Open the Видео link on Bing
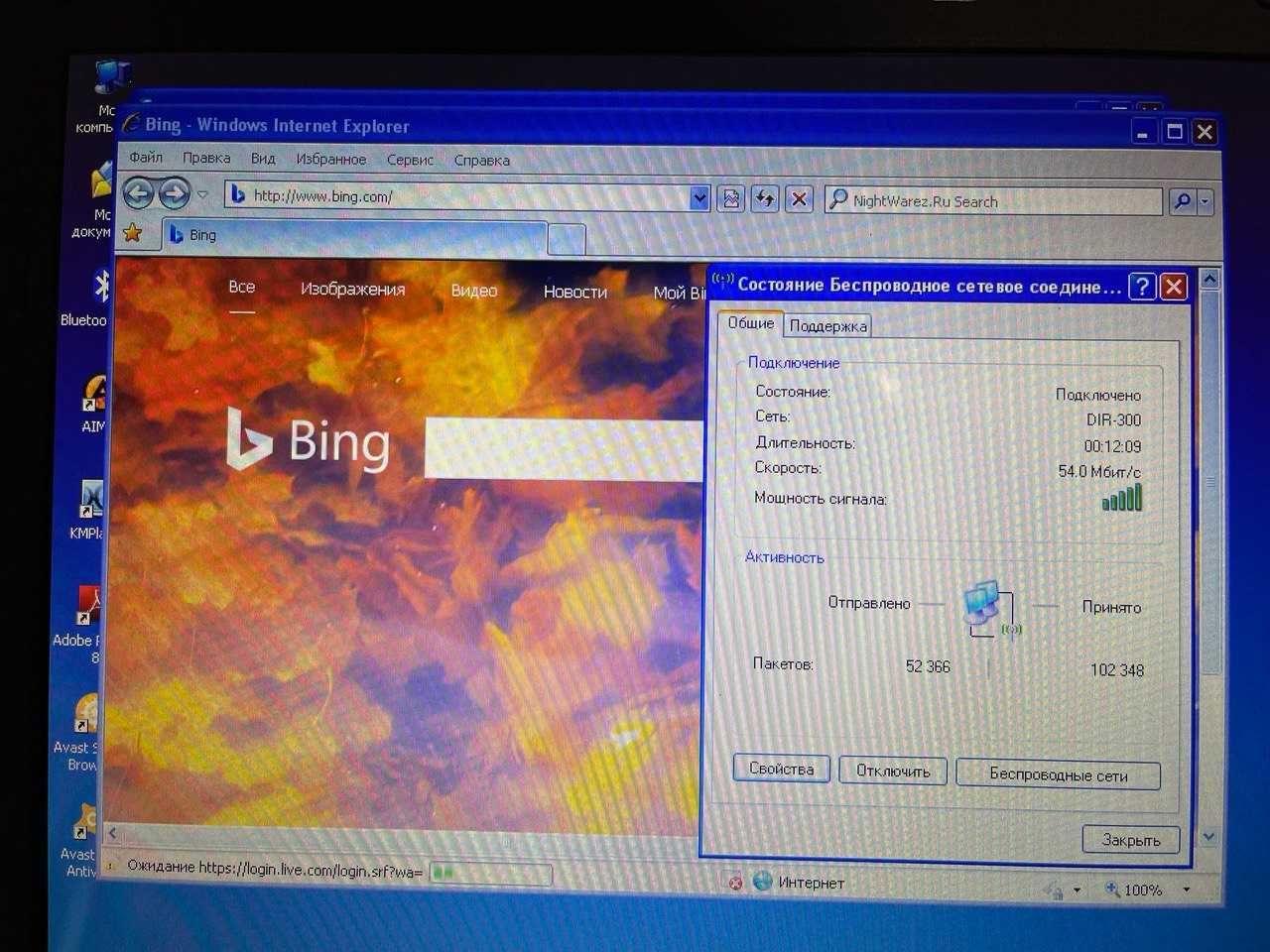Screen dimensions: 1270x952 (x=473, y=291)
